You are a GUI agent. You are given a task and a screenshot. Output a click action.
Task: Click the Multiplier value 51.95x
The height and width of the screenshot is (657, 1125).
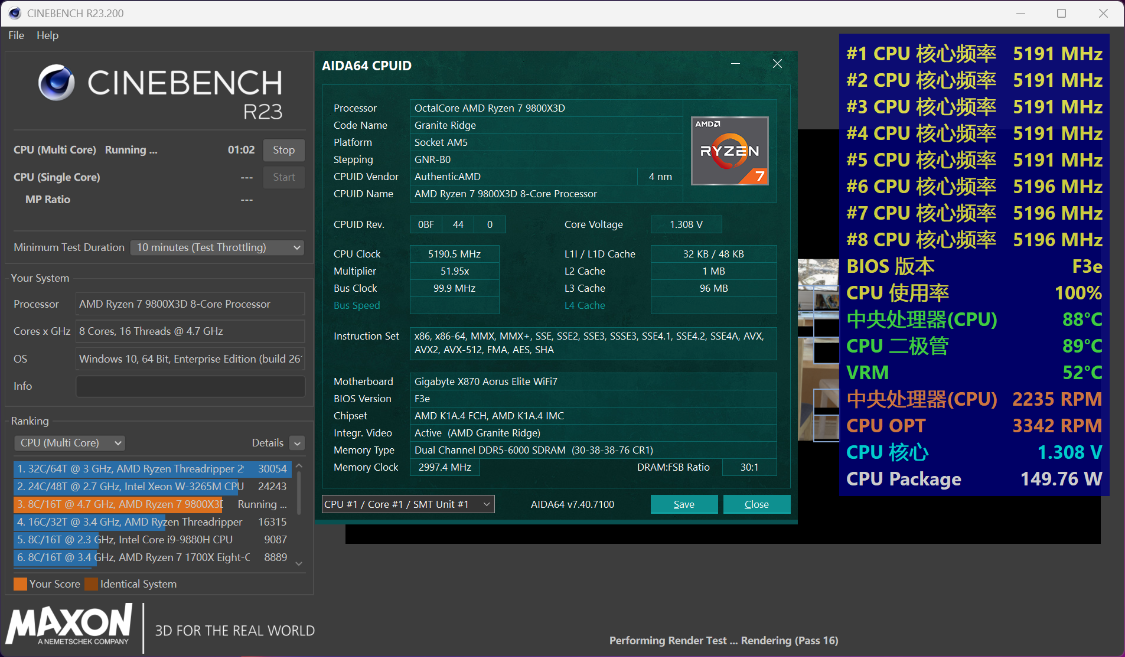454,271
